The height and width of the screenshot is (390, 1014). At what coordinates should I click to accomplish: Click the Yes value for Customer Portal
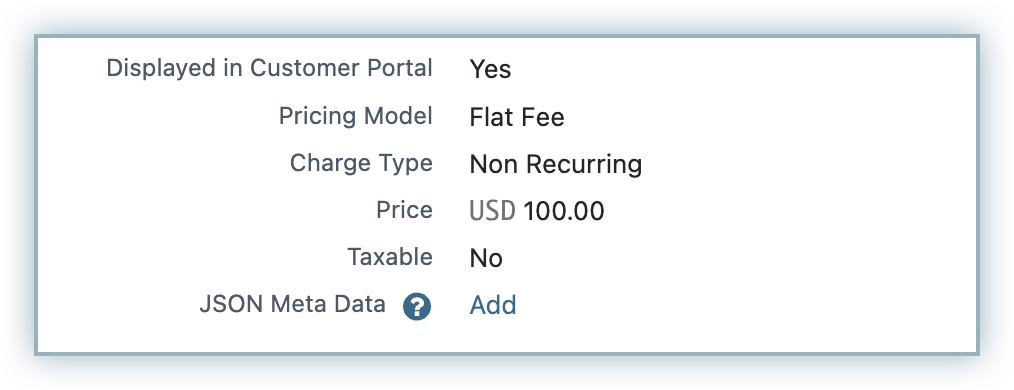point(490,69)
